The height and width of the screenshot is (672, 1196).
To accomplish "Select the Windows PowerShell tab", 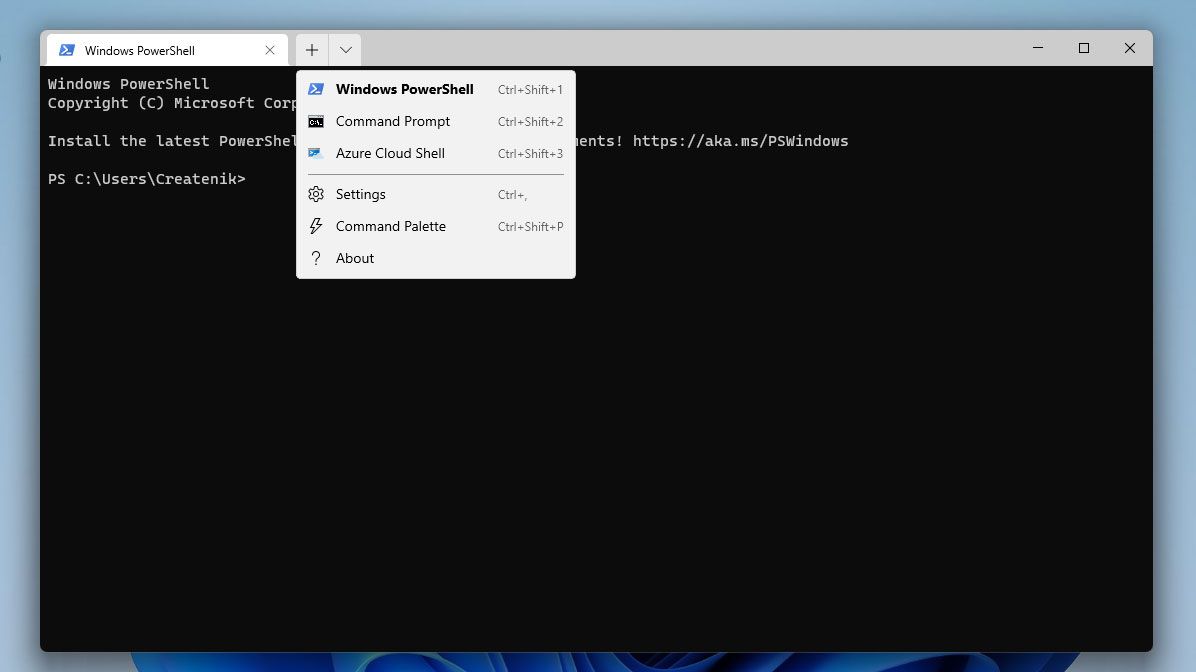I will (x=167, y=50).
